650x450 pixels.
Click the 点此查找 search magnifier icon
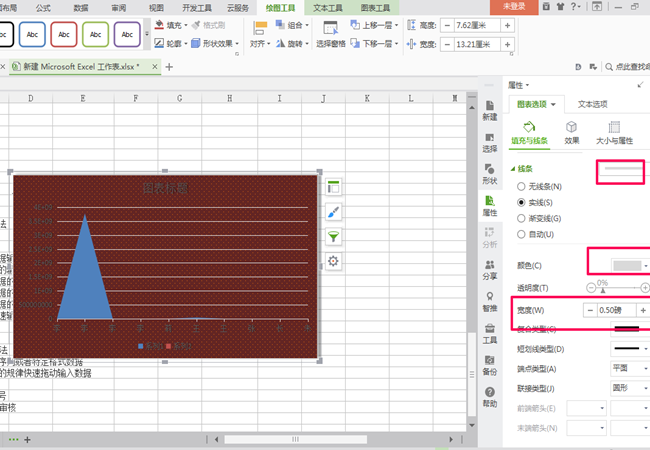[609, 67]
